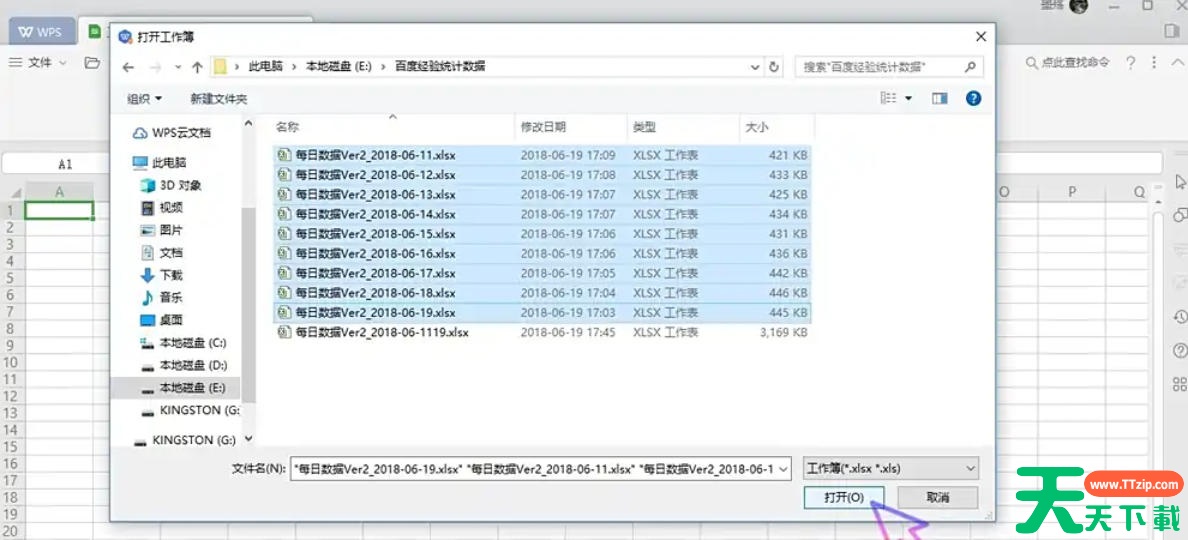Select 本地磁盘 (D:) in sidebar
This screenshot has width=1188, height=540.
[x=183, y=365]
